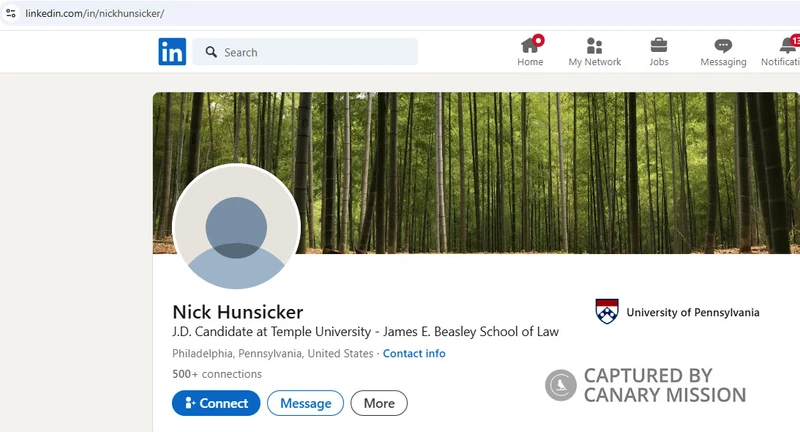Send a message using Message button
Image resolution: width=800 pixels, height=432 pixels.
point(305,403)
